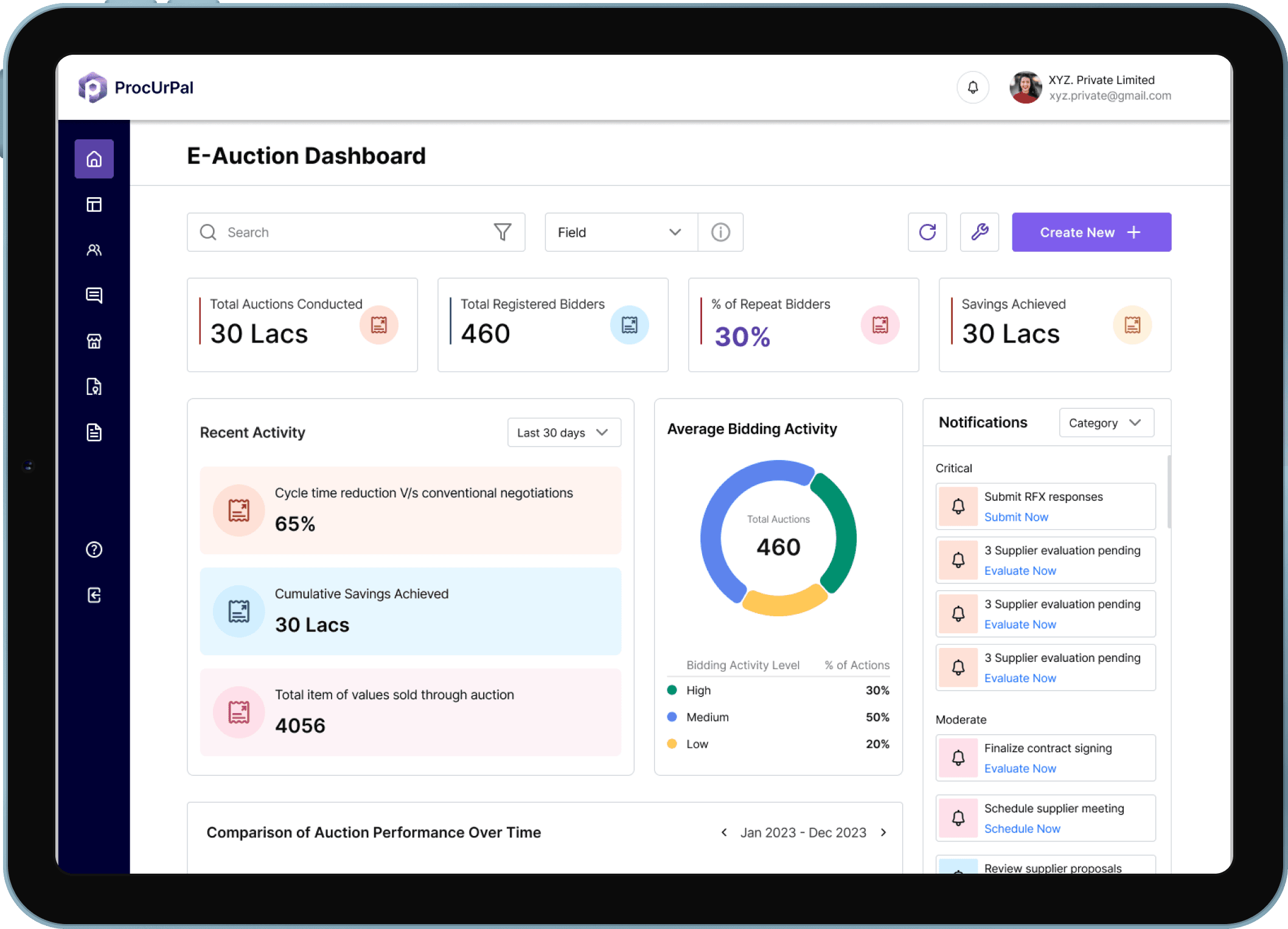
Task: Click the notification bell in header
Action: (973, 88)
